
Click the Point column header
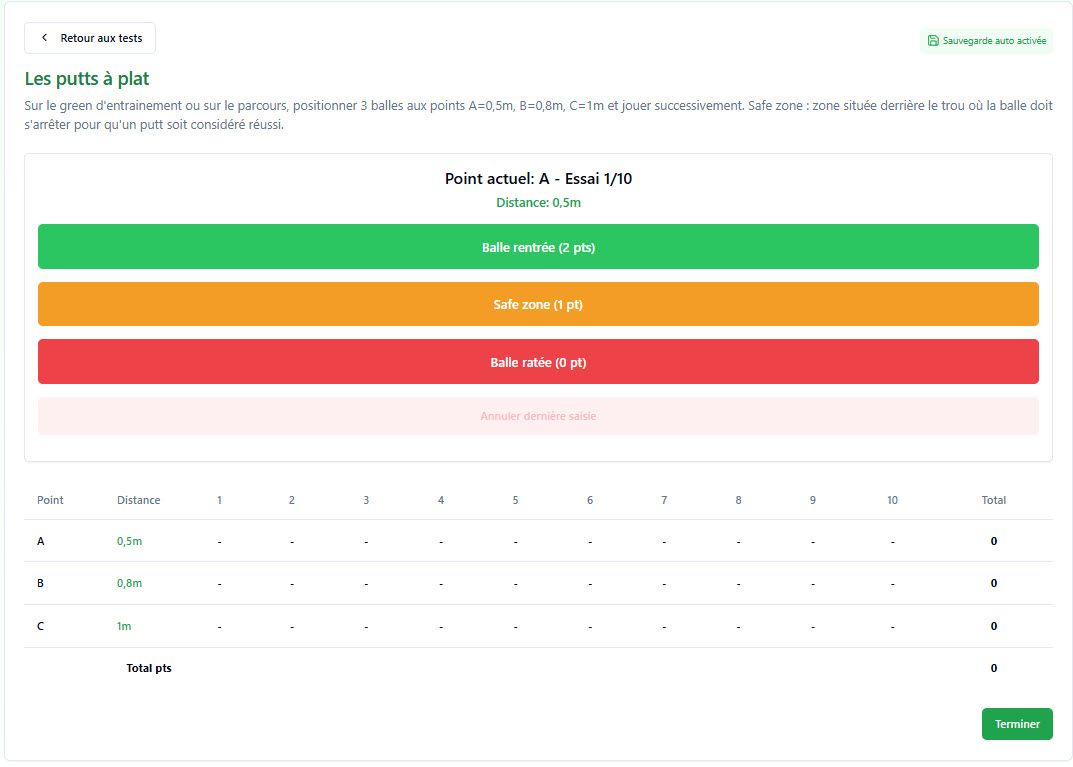coord(50,500)
